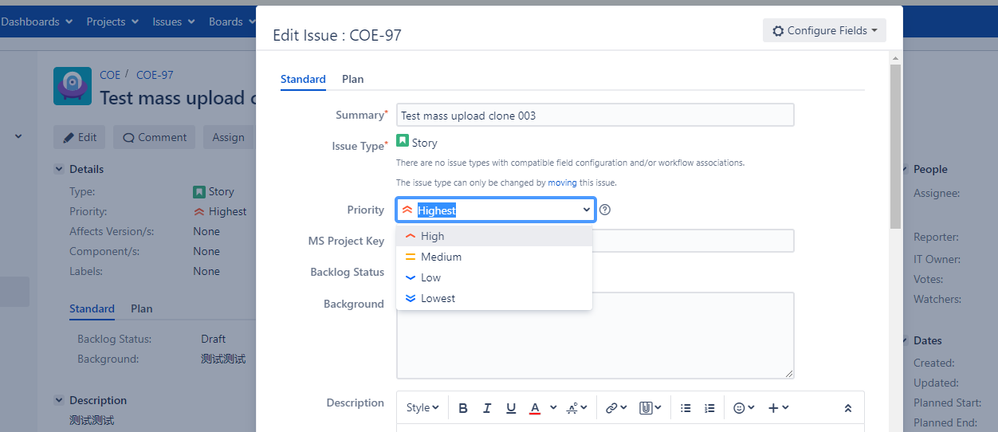Open the COE-97 breadcrumb link

(155, 74)
